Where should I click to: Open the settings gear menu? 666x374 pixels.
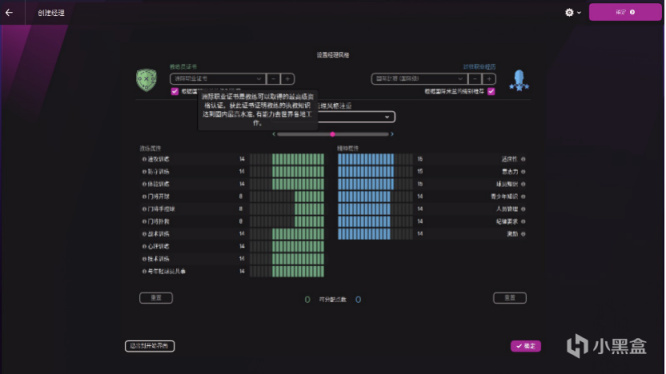tap(569, 12)
